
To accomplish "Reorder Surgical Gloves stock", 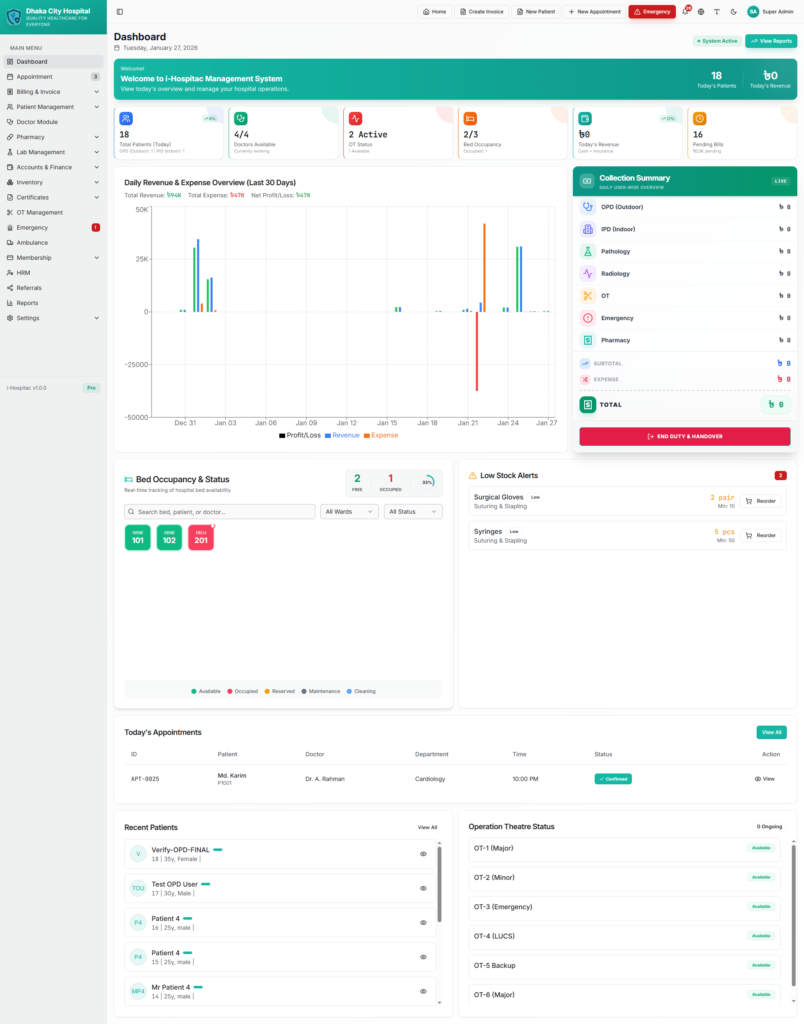I will coord(762,500).
